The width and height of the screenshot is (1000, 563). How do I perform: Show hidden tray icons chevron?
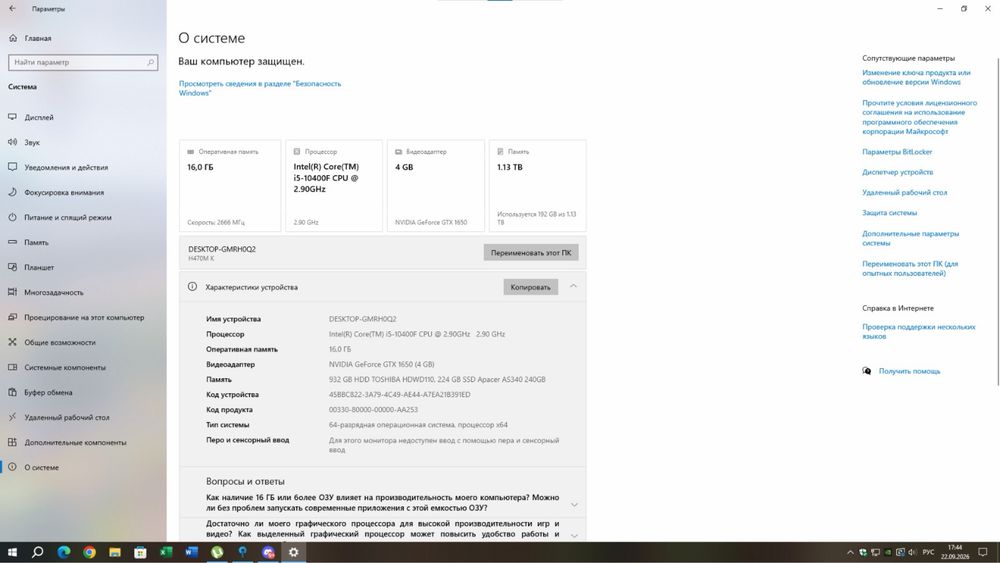pos(850,552)
